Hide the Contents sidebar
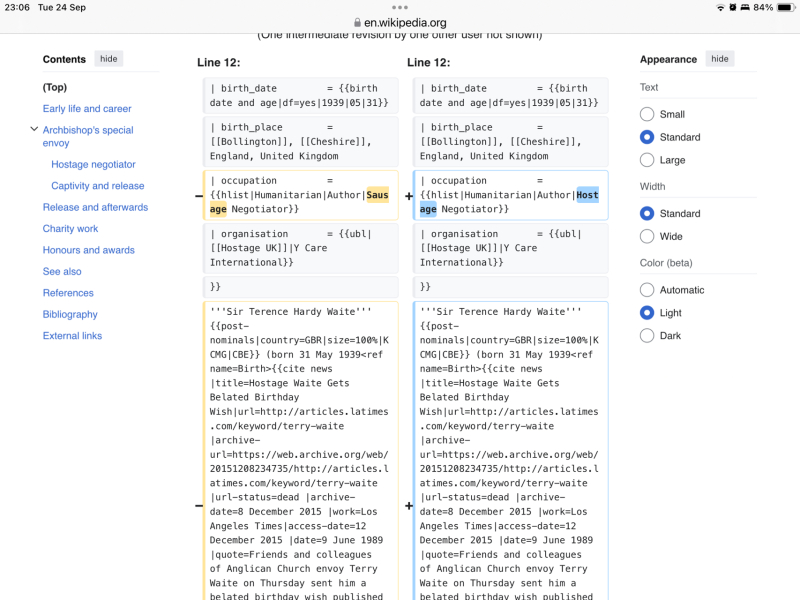The height and width of the screenshot is (600, 800). (x=108, y=59)
